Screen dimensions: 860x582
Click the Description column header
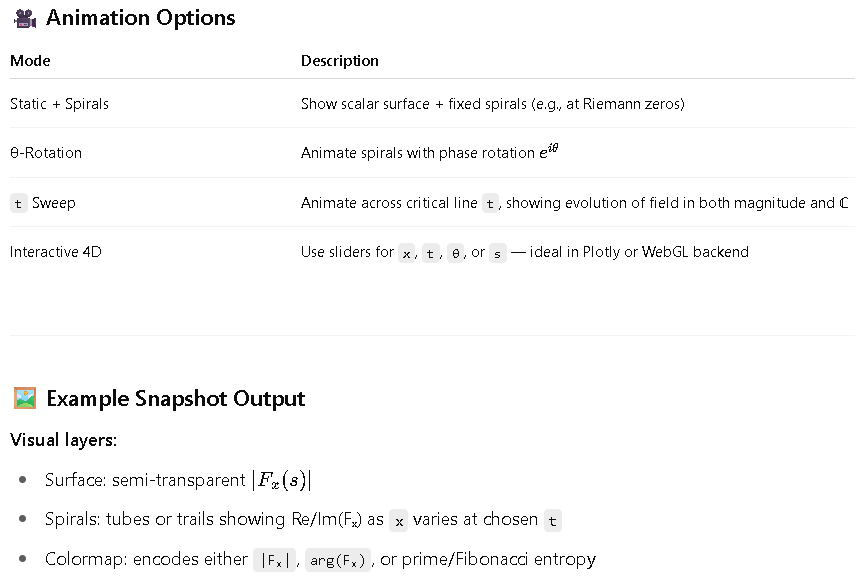(340, 60)
